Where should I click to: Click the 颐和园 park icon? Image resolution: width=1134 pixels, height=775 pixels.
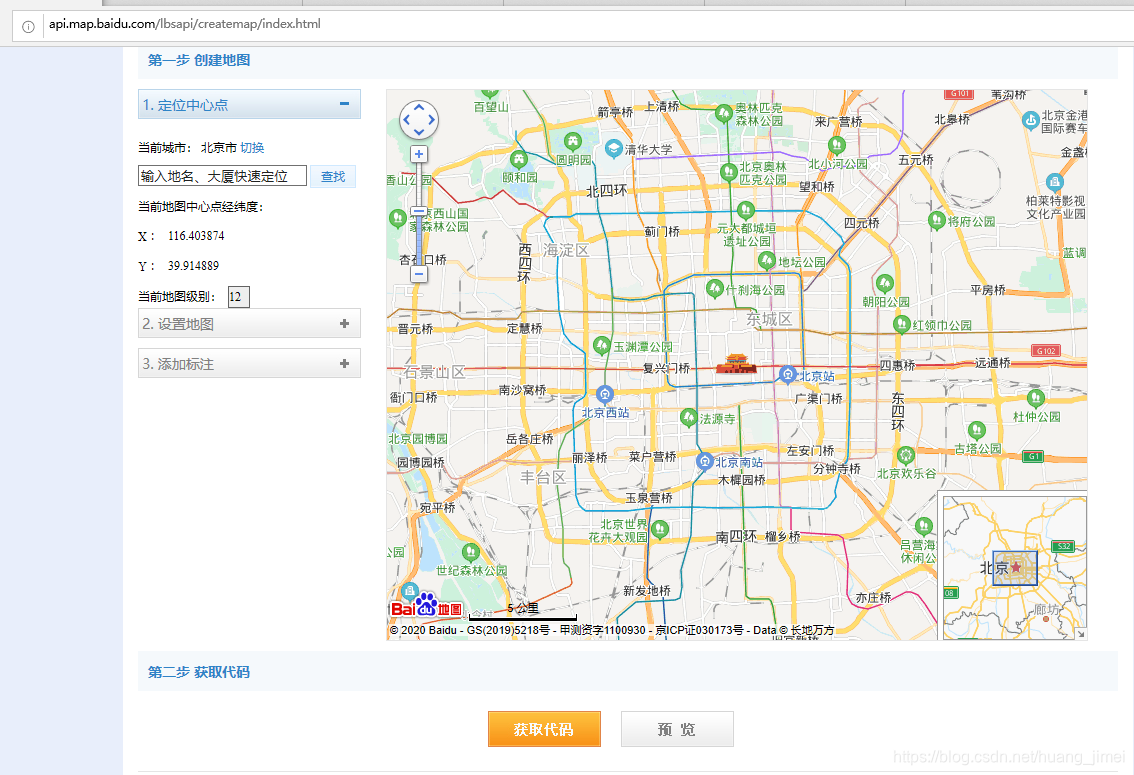tap(519, 160)
